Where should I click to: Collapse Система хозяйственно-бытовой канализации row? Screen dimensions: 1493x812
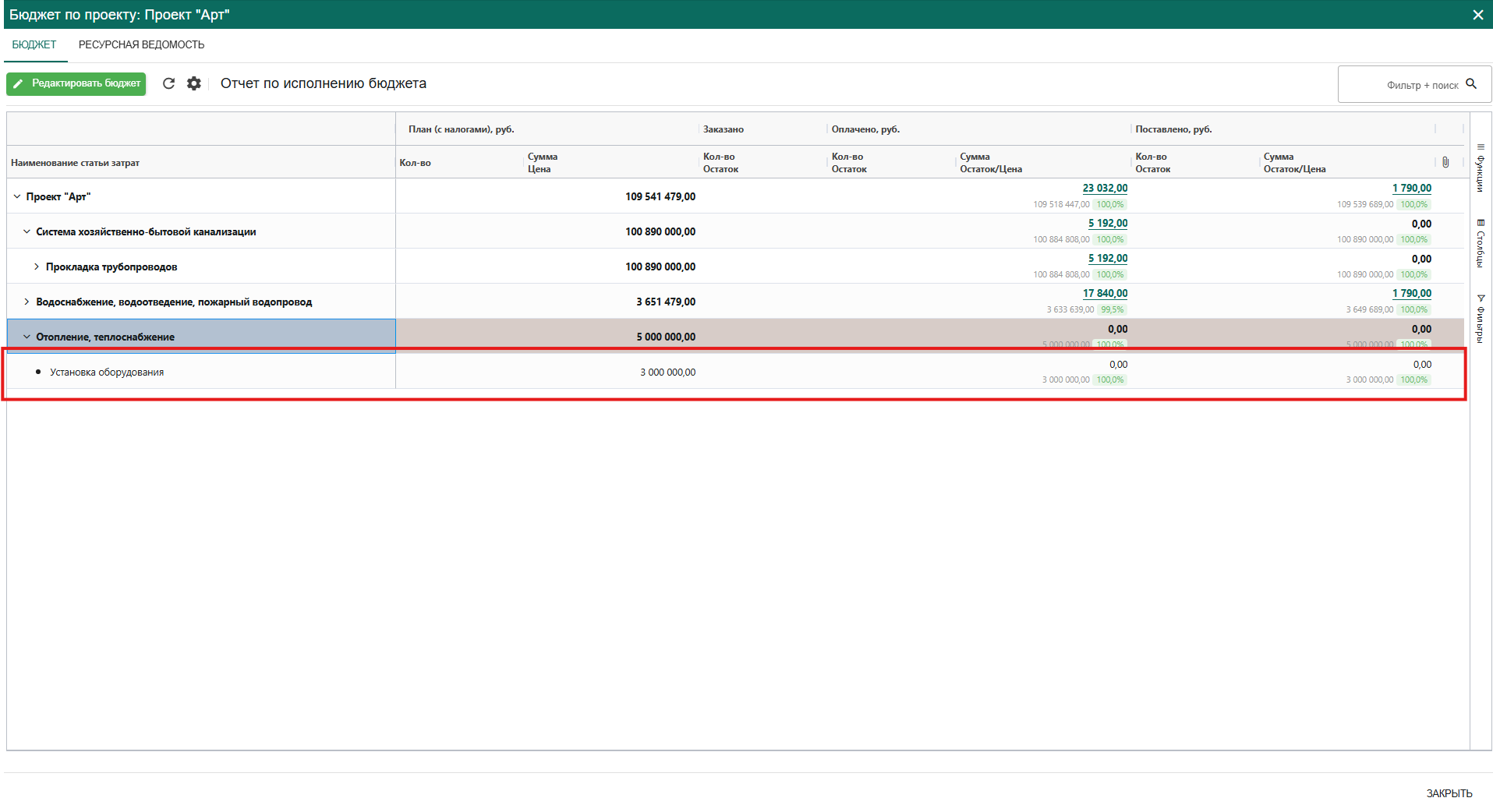(27, 231)
